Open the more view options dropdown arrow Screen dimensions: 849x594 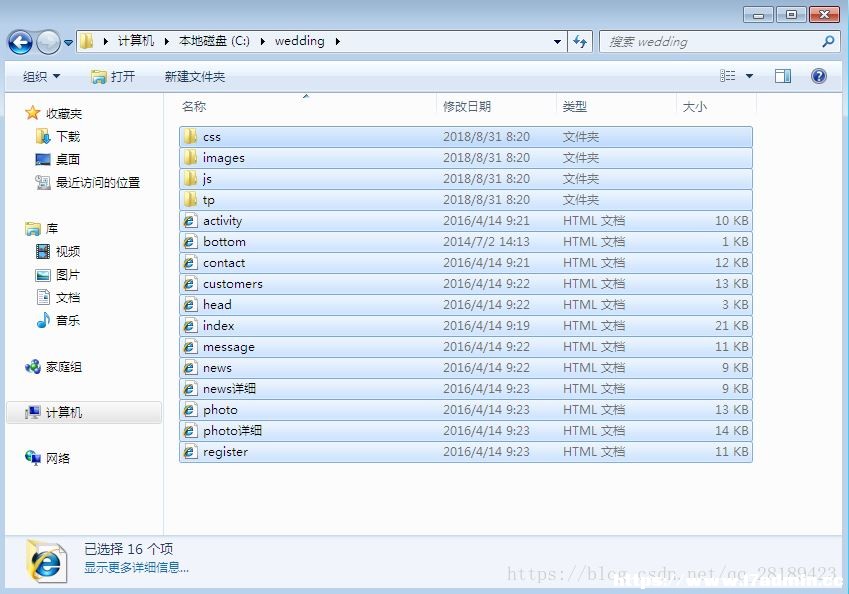click(x=749, y=76)
